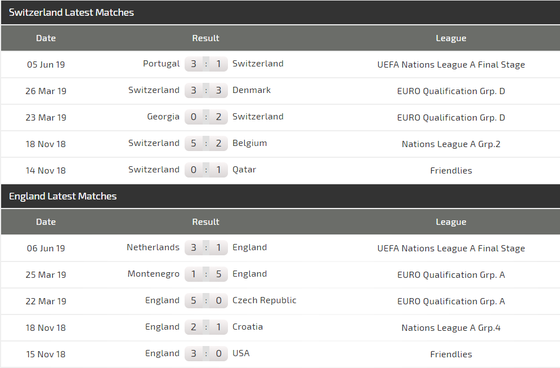Screen dimensions: 560x368
Task: Click the Croatia team name
Action: (248, 327)
